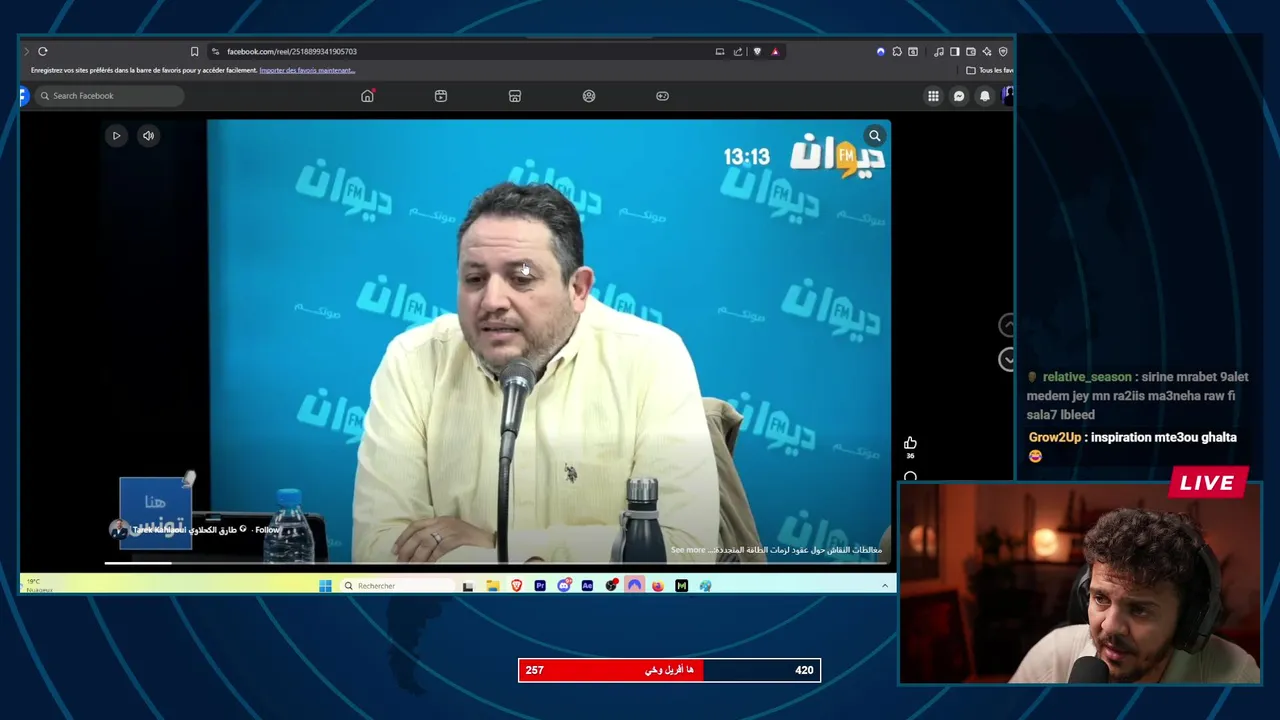Open File Explorer from taskbar
Screen dimensions: 1280x720
tap(493, 586)
